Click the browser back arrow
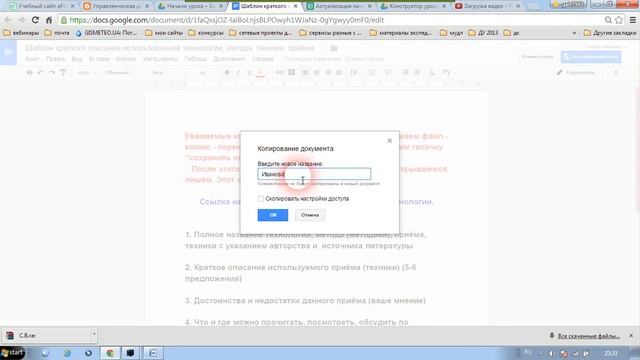 click(x=8, y=20)
